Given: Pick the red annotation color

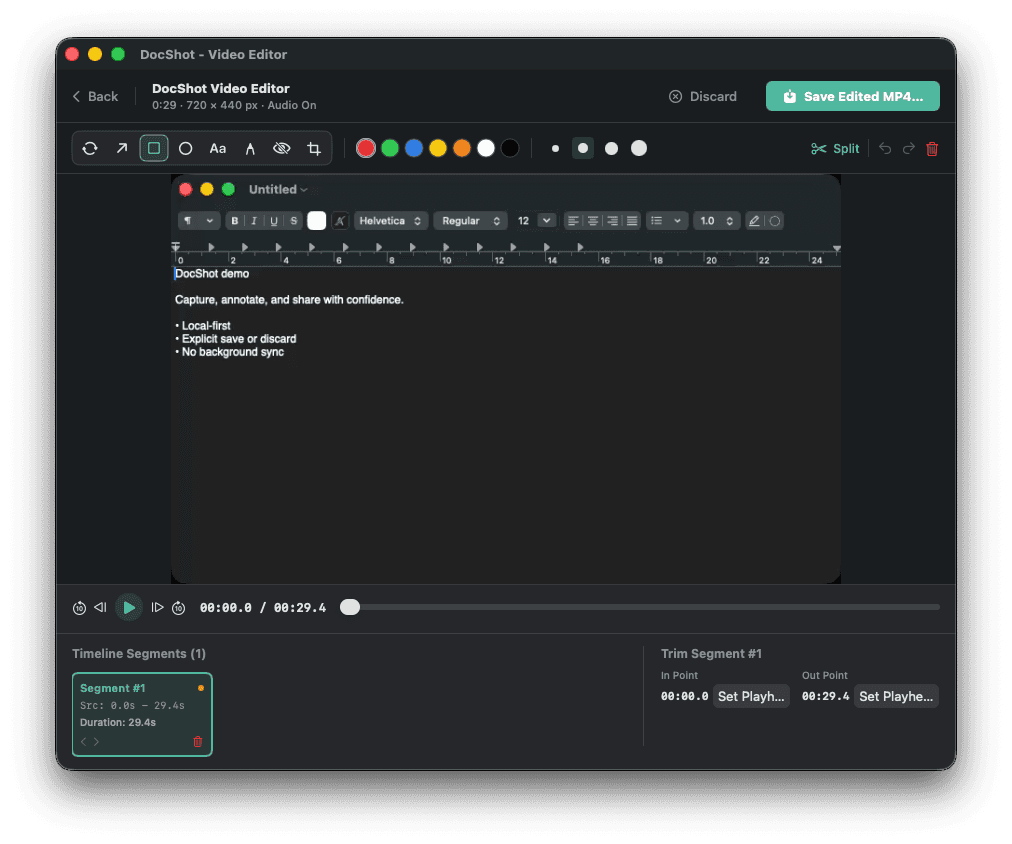Looking at the screenshot, I should point(366,148).
